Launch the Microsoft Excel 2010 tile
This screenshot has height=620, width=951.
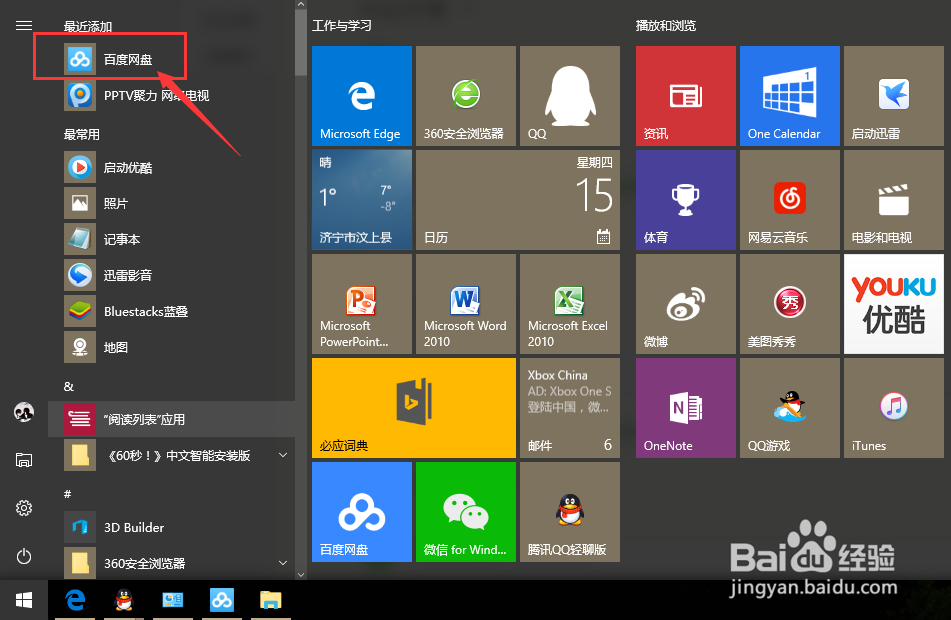(x=570, y=304)
